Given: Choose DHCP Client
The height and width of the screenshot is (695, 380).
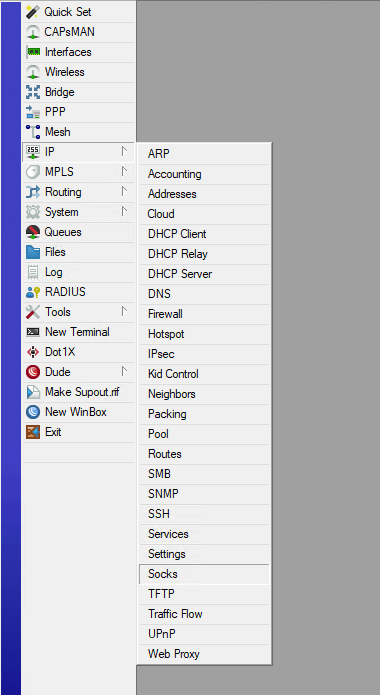Looking at the screenshot, I should click(x=204, y=234).
